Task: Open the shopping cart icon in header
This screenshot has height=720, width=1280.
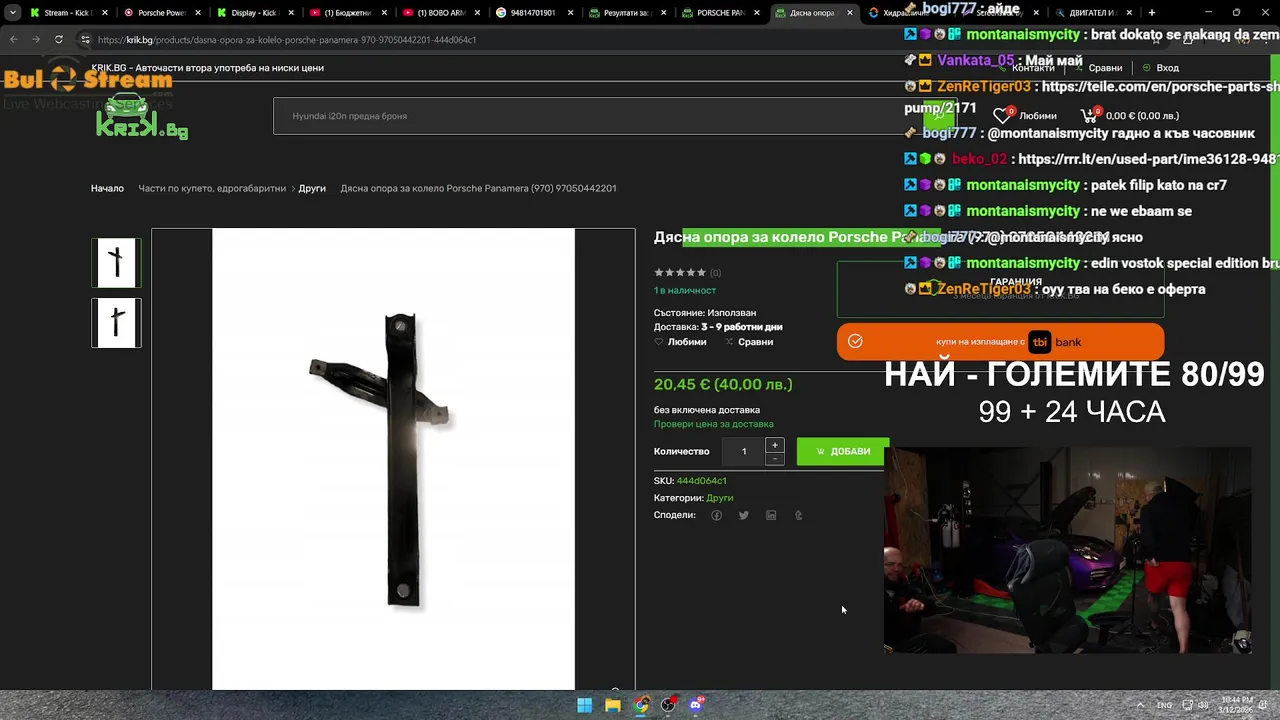Action: tap(1089, 116)
